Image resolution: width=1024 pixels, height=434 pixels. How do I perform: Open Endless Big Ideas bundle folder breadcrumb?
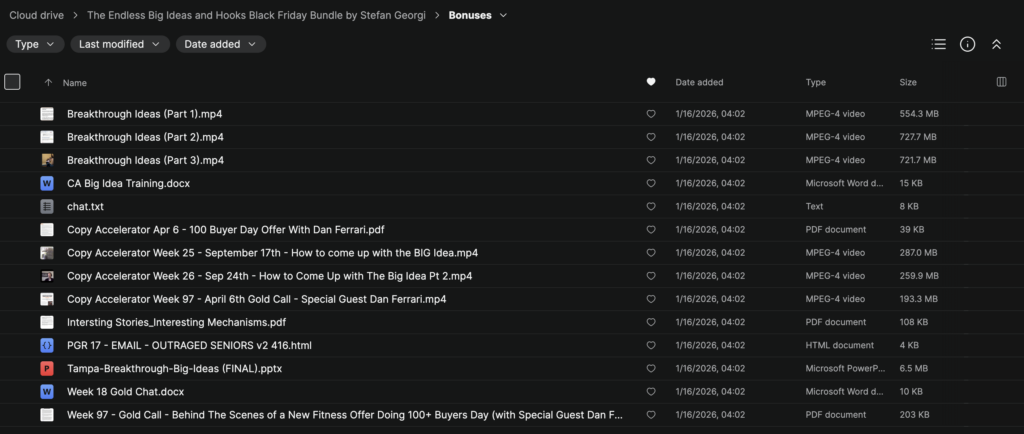tap(256, 15)
